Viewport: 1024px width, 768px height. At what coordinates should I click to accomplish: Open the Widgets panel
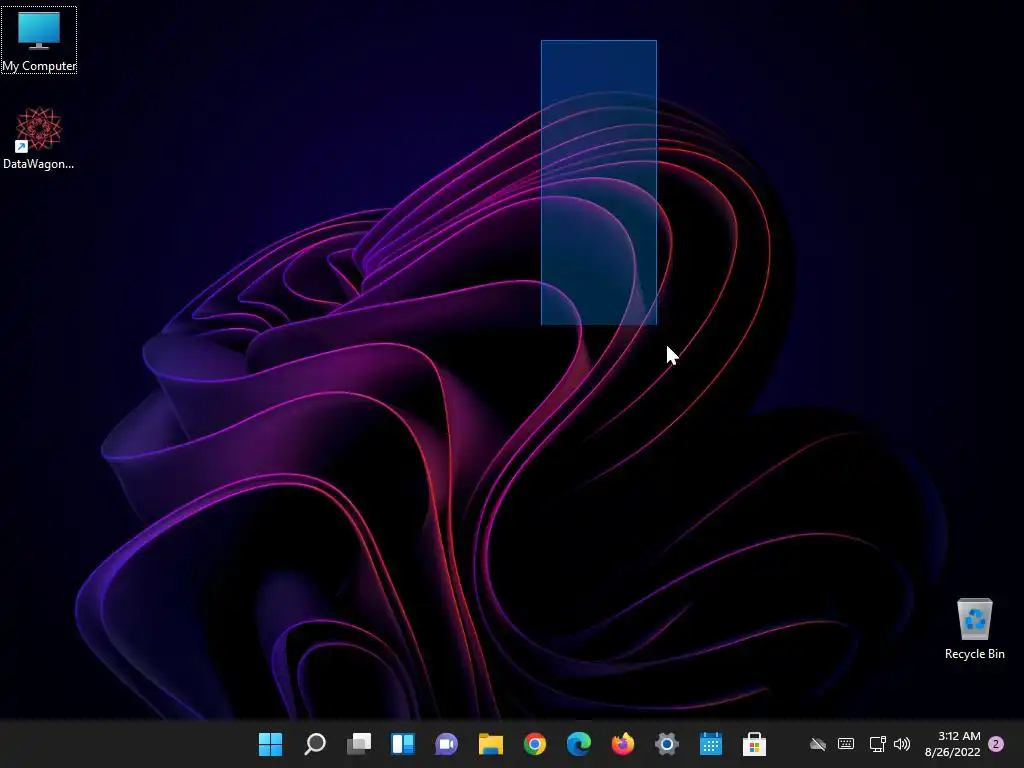point(403,744)
